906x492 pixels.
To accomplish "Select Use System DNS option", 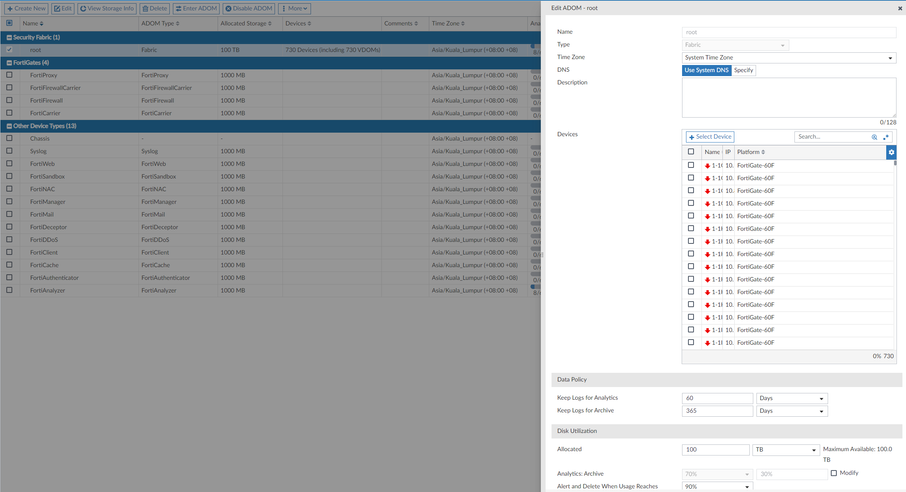I will (707, 71).
